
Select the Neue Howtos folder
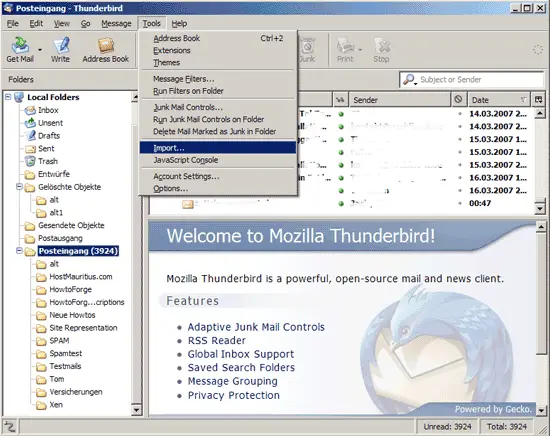click(72, 315)
